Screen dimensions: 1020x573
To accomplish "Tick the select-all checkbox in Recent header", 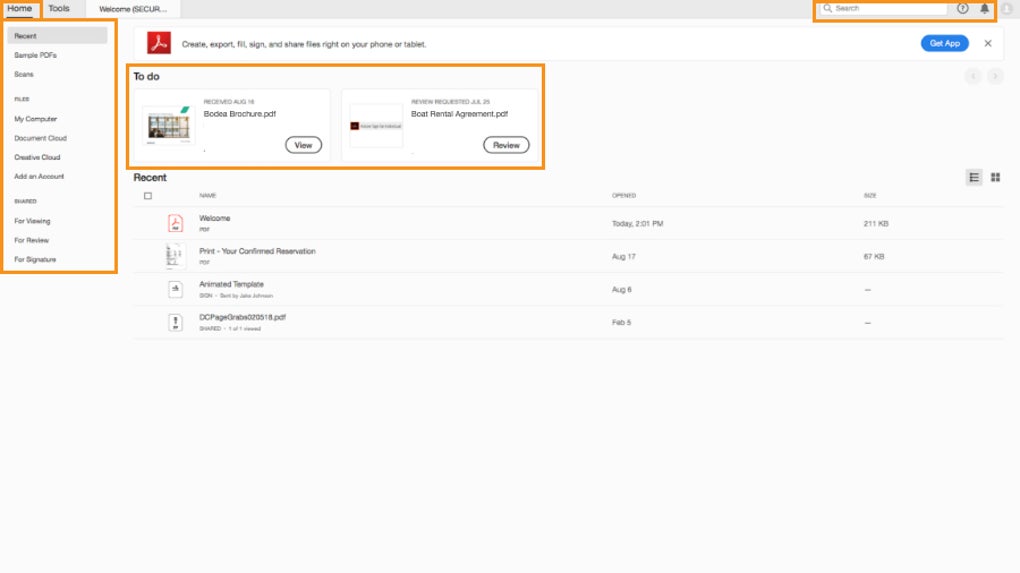I will tap(148, 196).
